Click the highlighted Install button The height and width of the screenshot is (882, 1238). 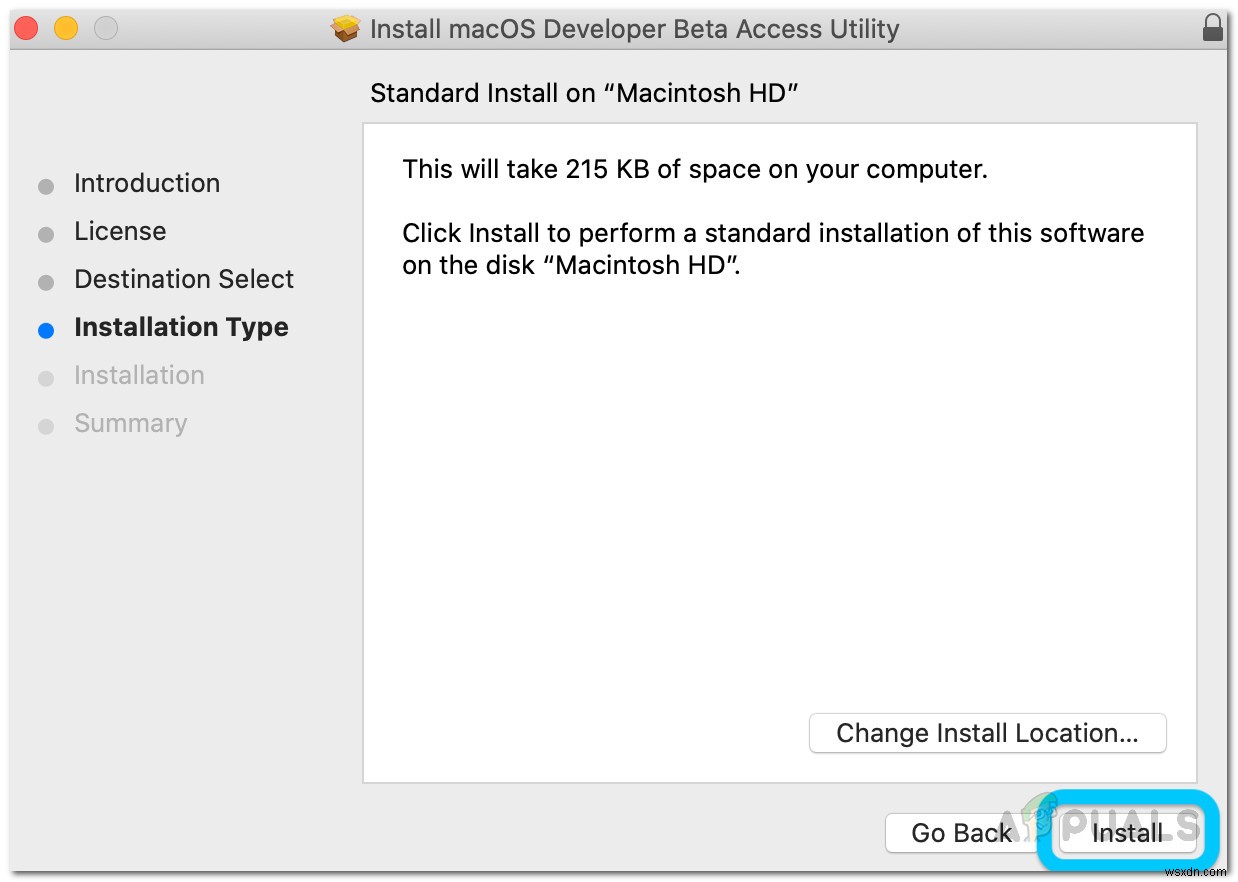pos(1127,832)
